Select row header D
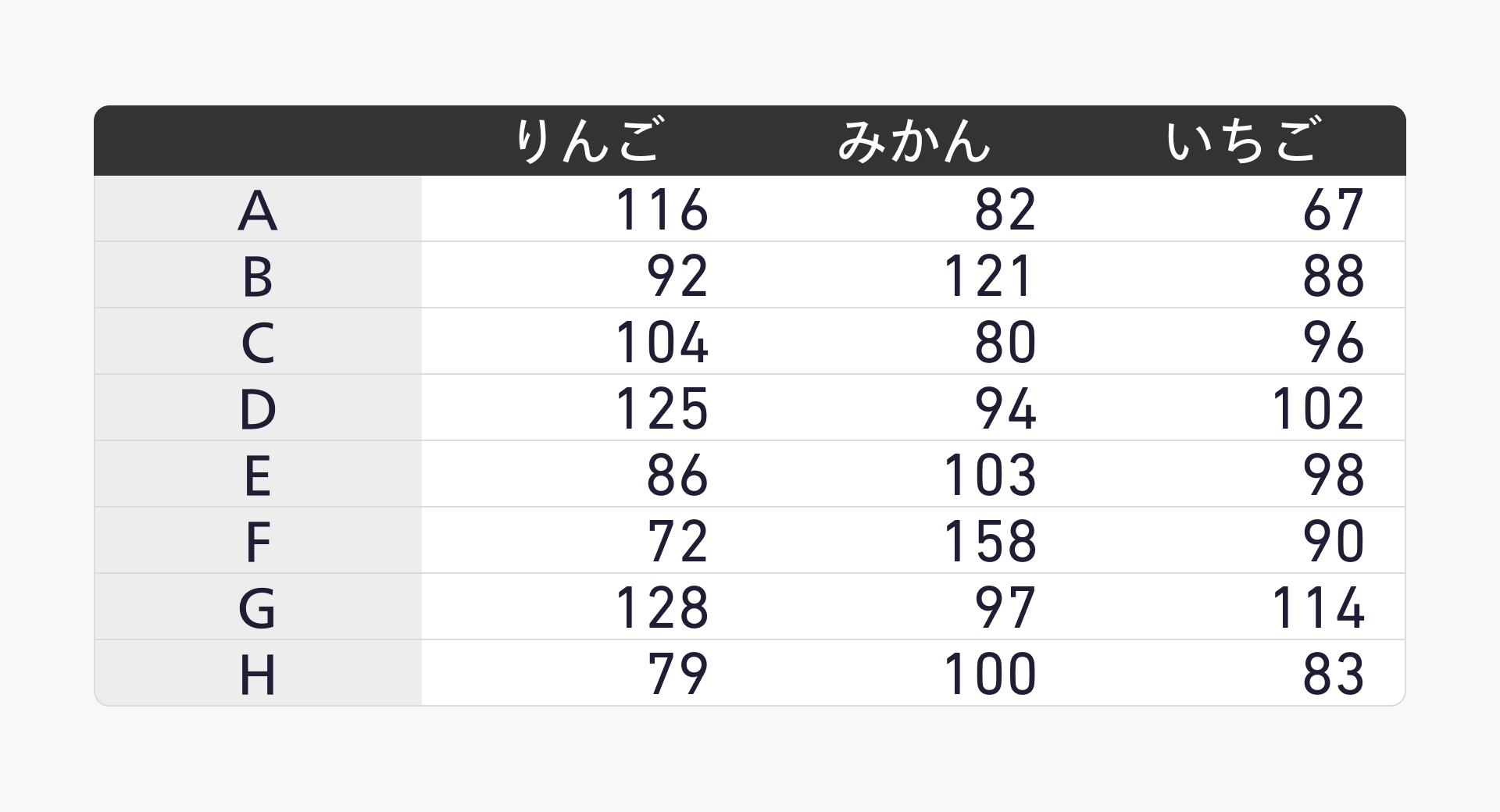1500x812 pixels. click(x=258, y=408)
